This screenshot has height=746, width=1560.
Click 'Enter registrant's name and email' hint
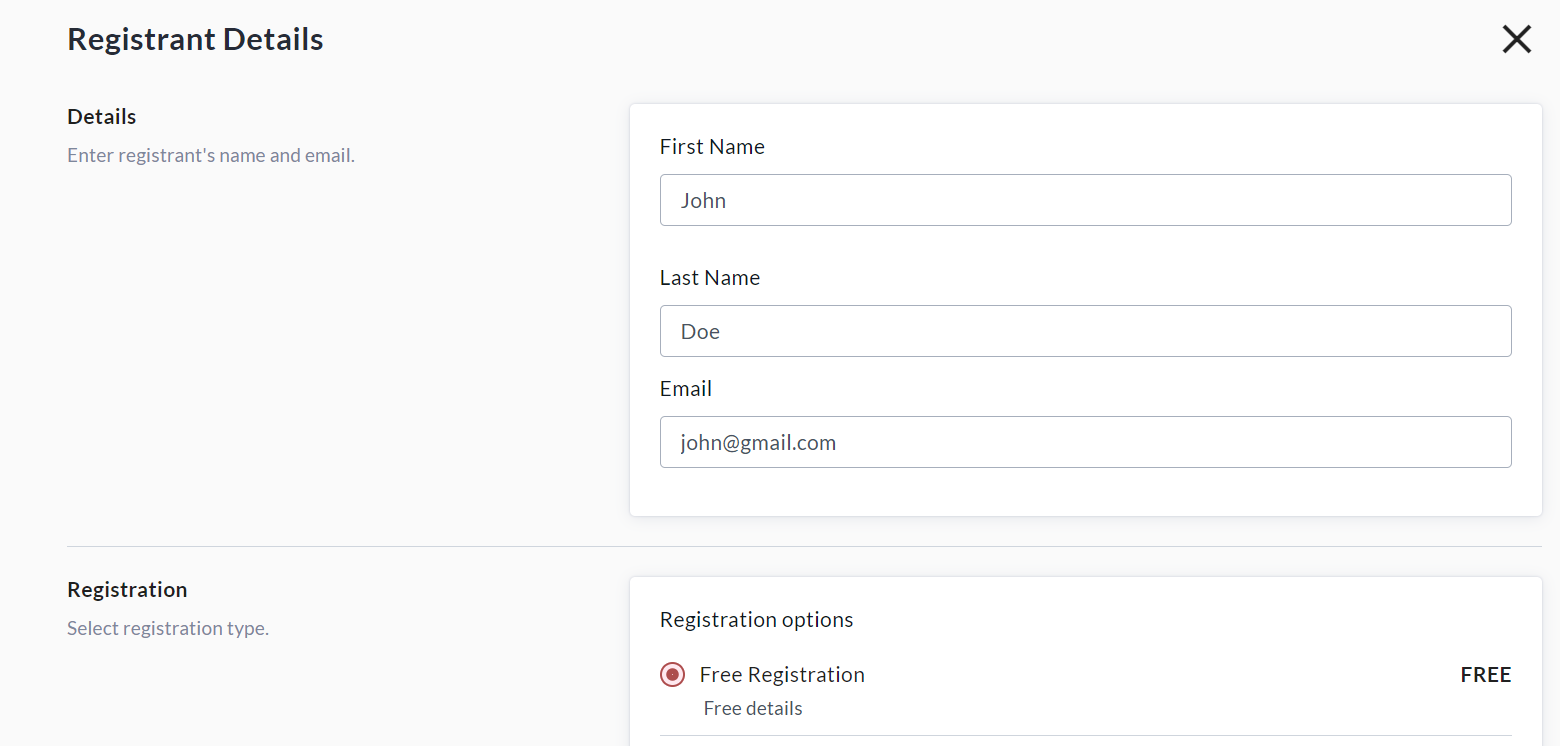point(211,156)
